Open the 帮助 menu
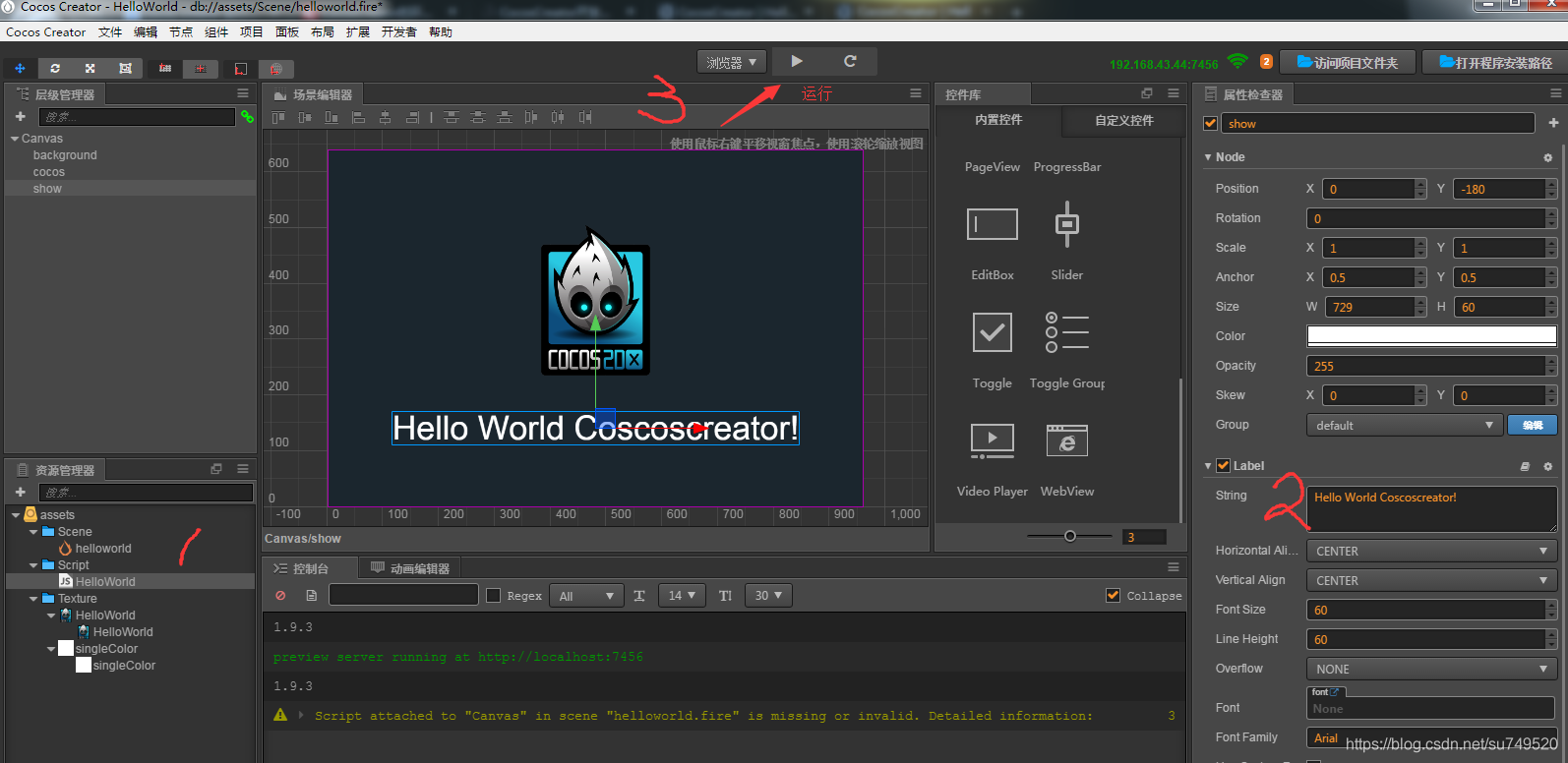The width and height of the screenshot is (1568, 763). 441,31
